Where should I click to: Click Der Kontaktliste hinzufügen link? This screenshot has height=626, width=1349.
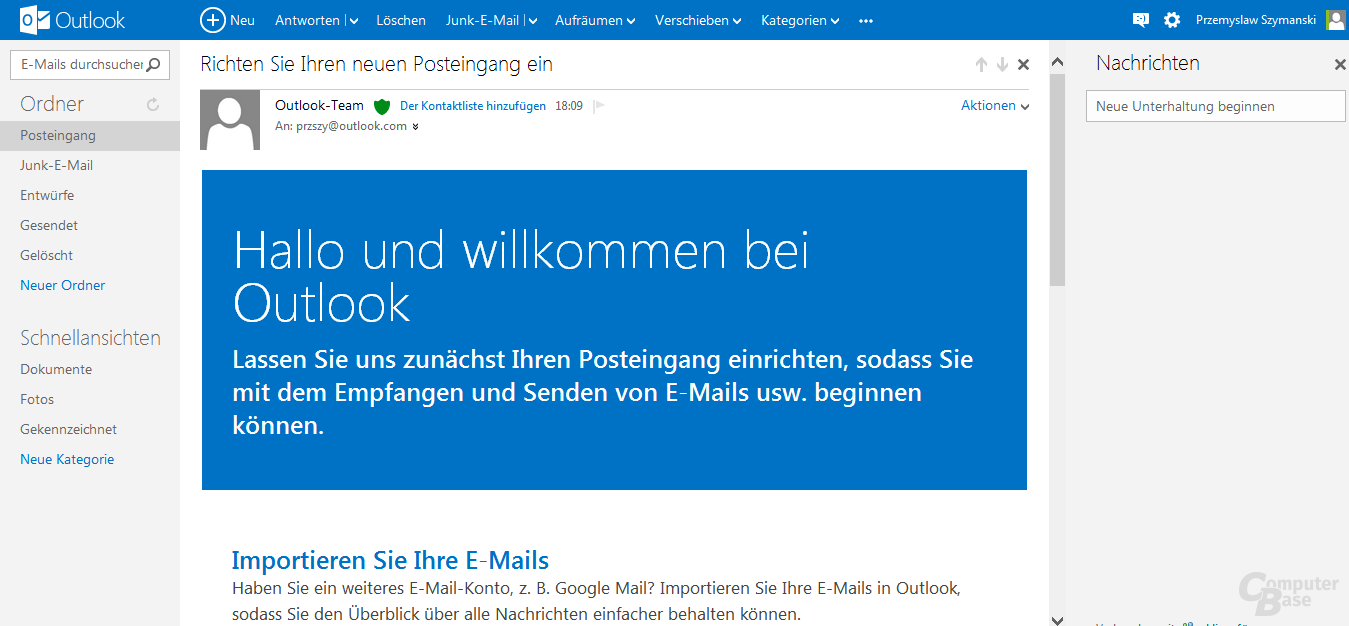[473, 106]
